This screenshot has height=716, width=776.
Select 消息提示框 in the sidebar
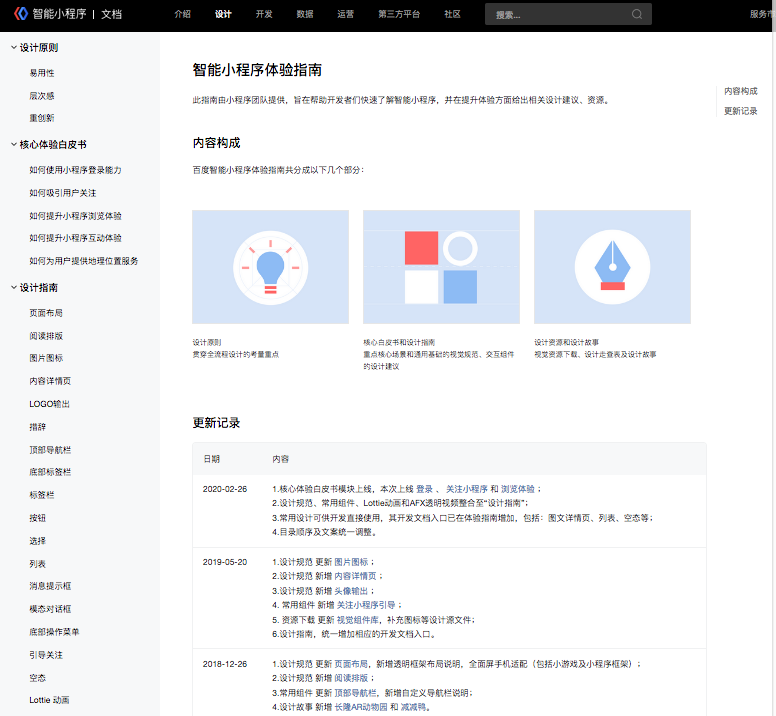tap(50, 586)
